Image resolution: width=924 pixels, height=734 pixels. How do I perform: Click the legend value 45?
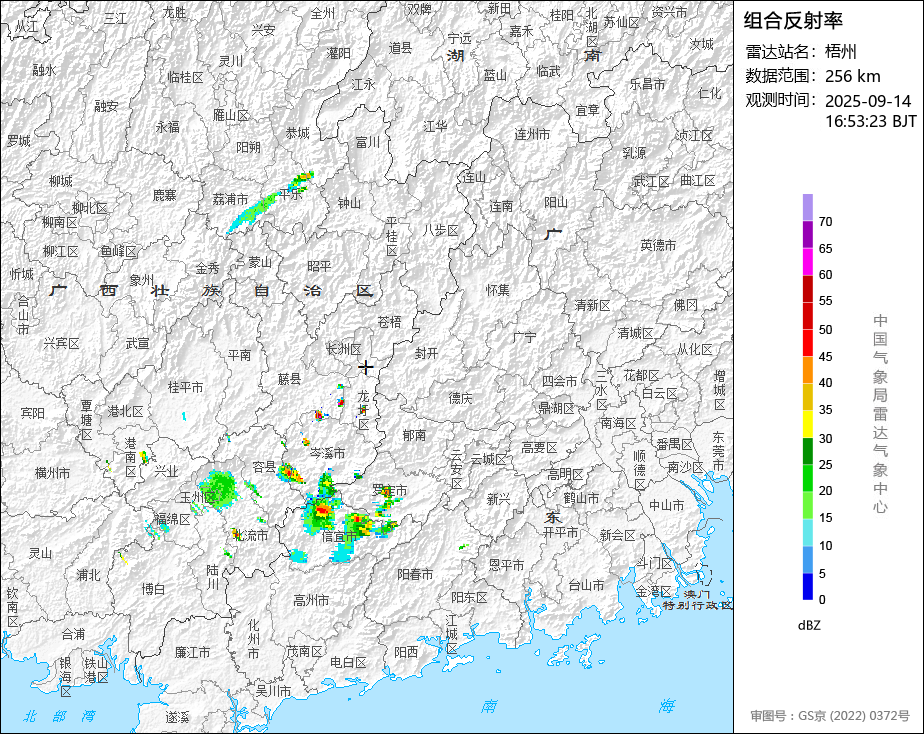coord(825,356)
